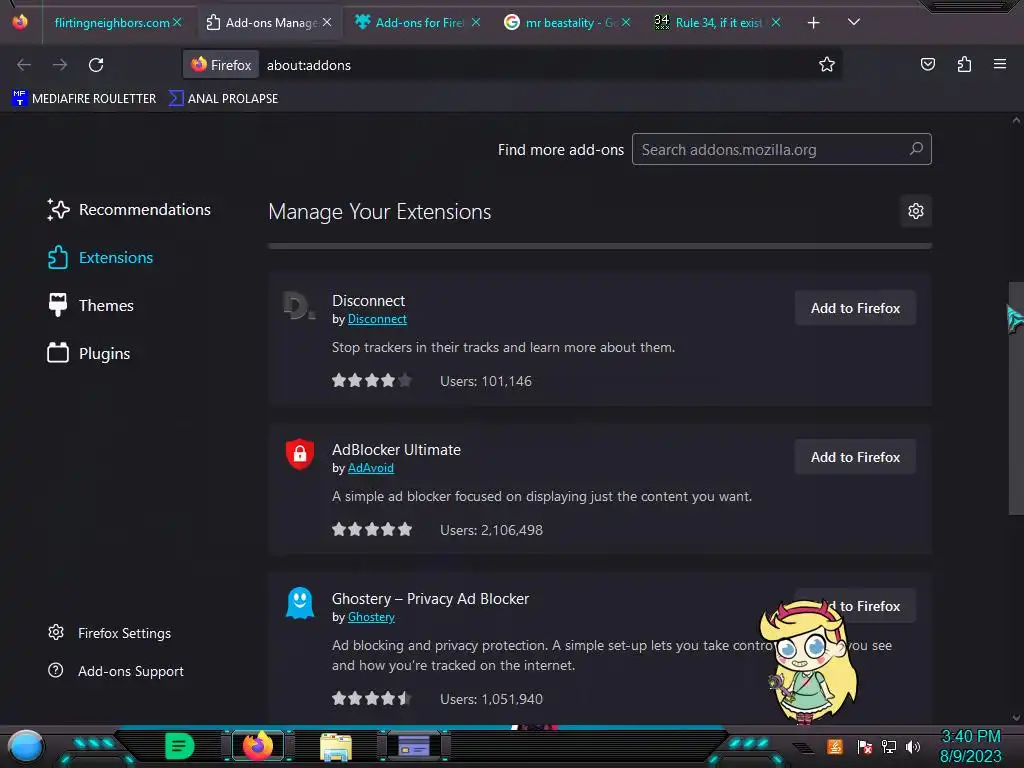Open a new tab with plus button
Viewport: 1024px width, 768px height.
pos(813,23)
